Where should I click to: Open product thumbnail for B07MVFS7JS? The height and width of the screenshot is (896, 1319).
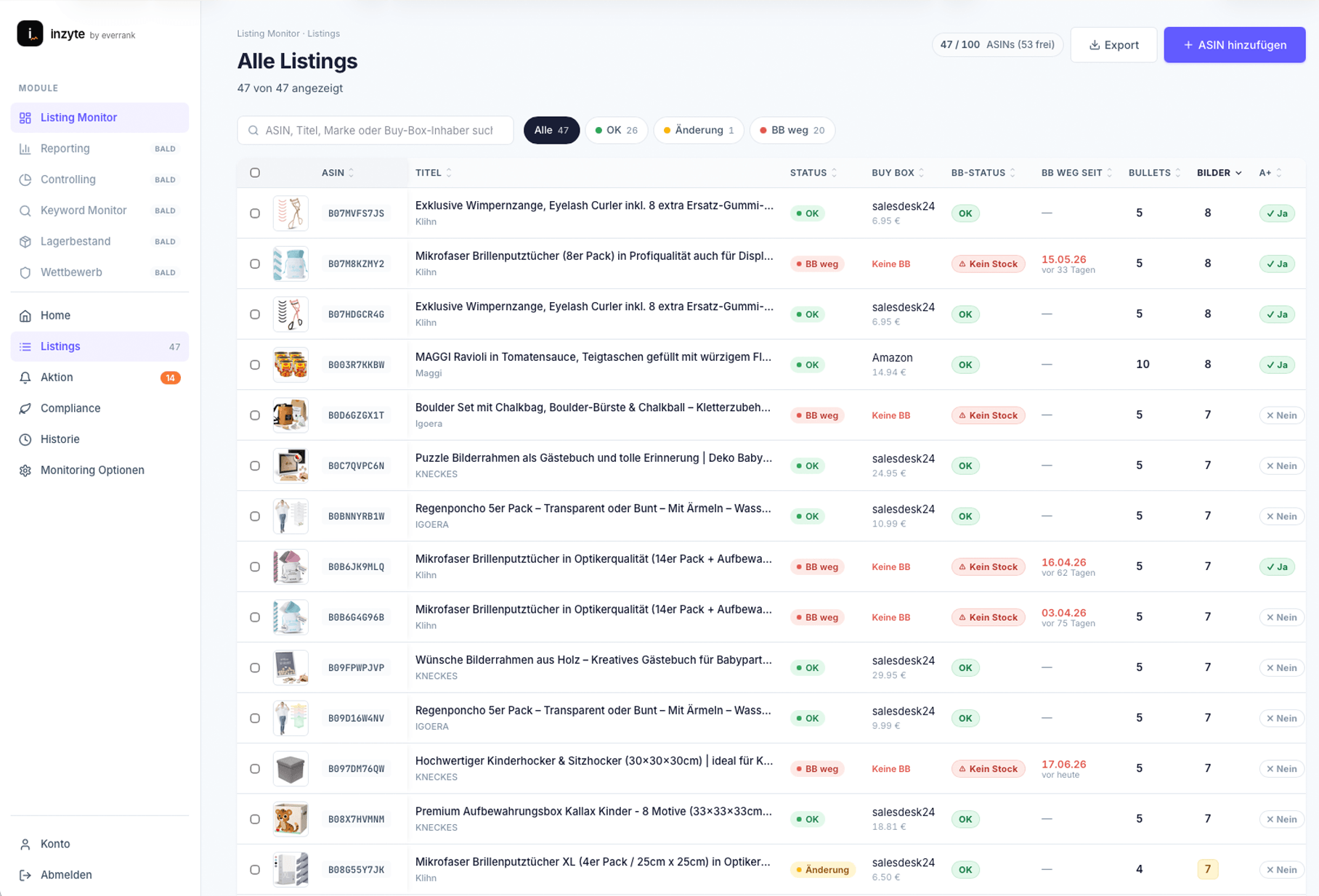coord(291,213)
